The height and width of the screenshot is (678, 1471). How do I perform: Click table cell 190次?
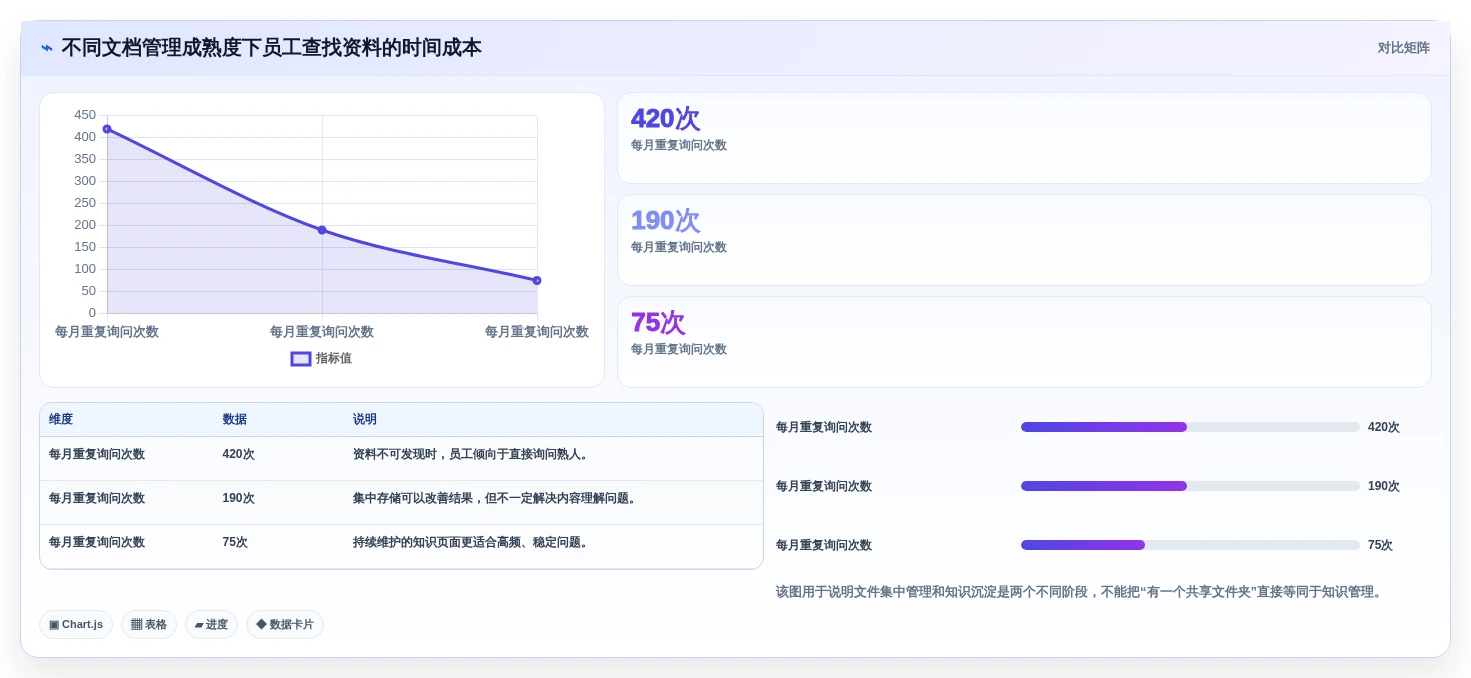coord(239,498)
